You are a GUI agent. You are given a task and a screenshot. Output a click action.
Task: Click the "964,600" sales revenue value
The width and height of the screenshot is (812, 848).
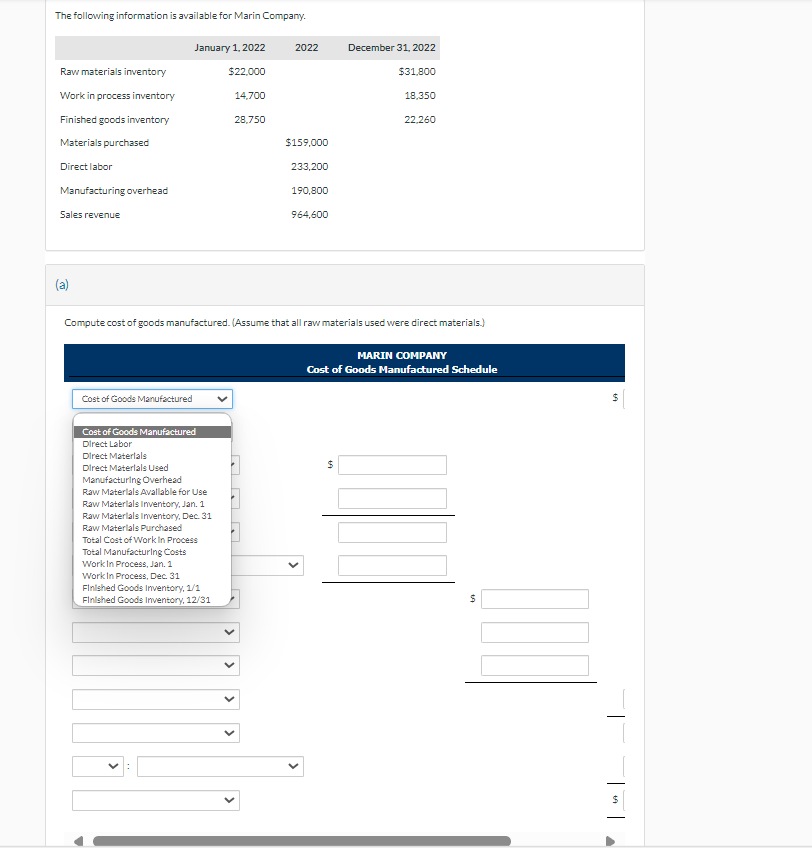click(x=309, y=215)
